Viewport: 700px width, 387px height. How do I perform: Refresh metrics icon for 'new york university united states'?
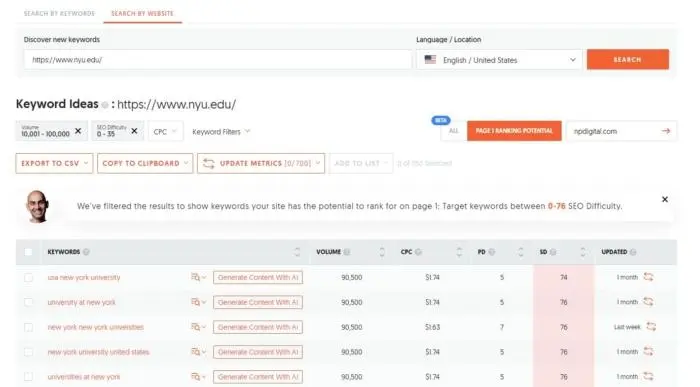648,352
